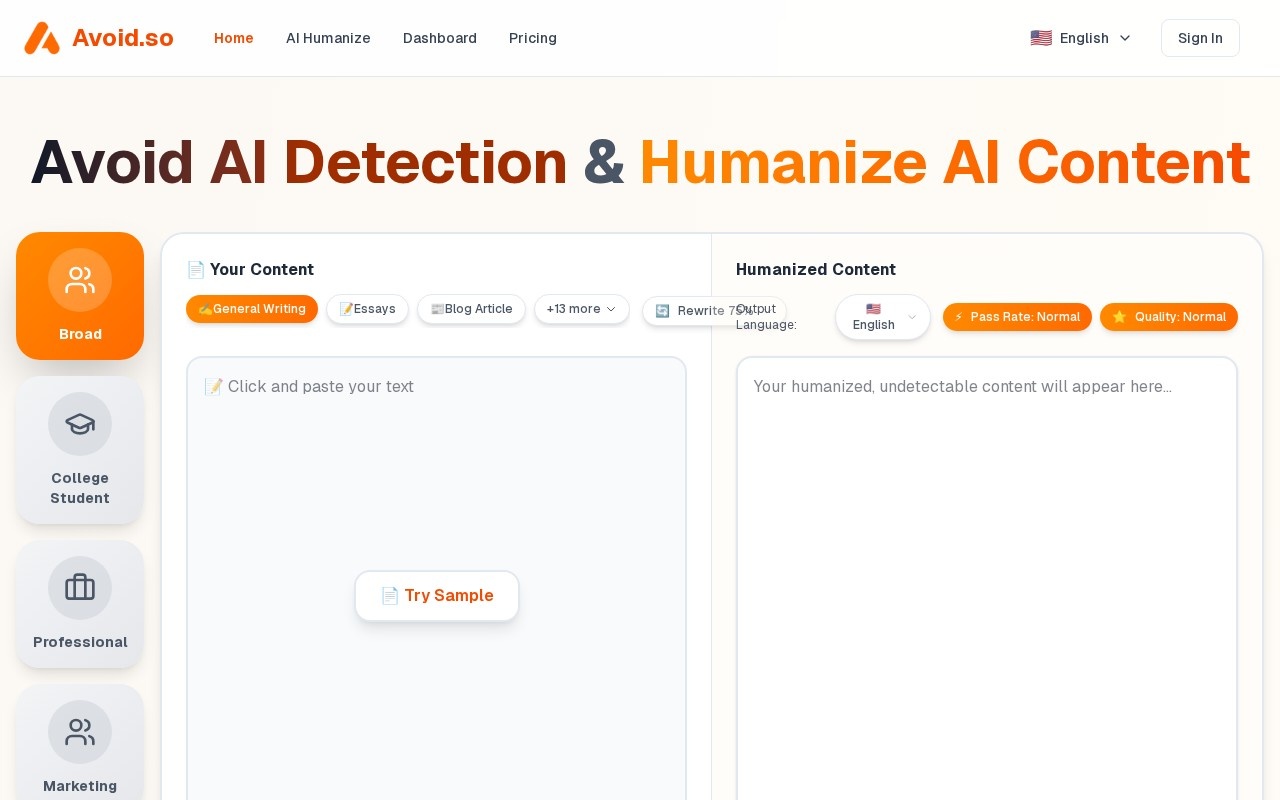Select the Marketing people icon

80,732
